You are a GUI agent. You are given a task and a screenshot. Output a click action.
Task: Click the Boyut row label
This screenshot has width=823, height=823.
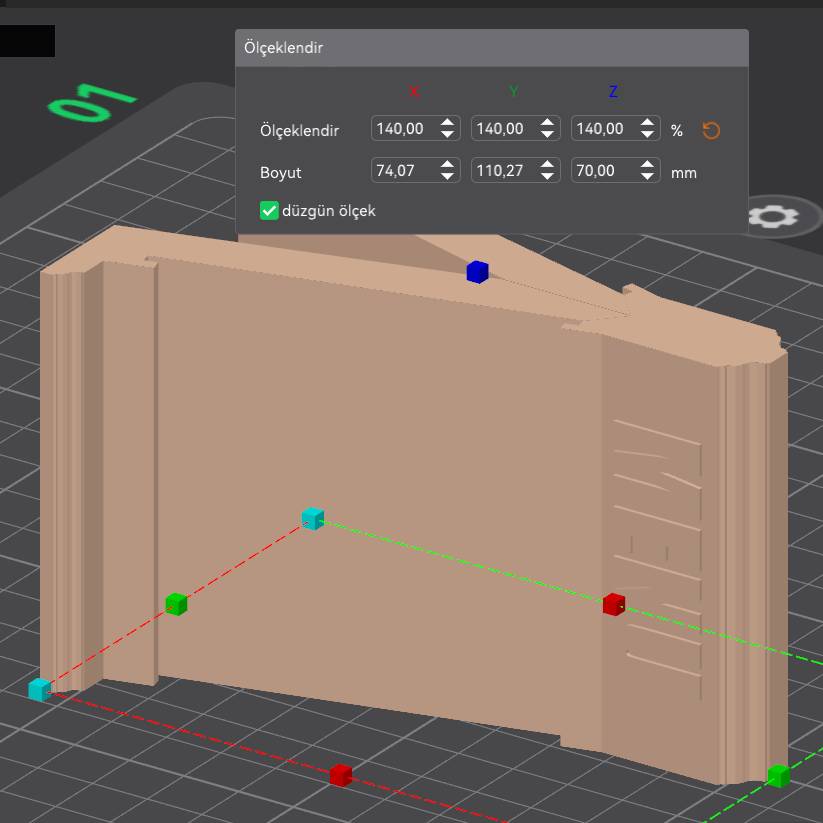pos(280,172)
